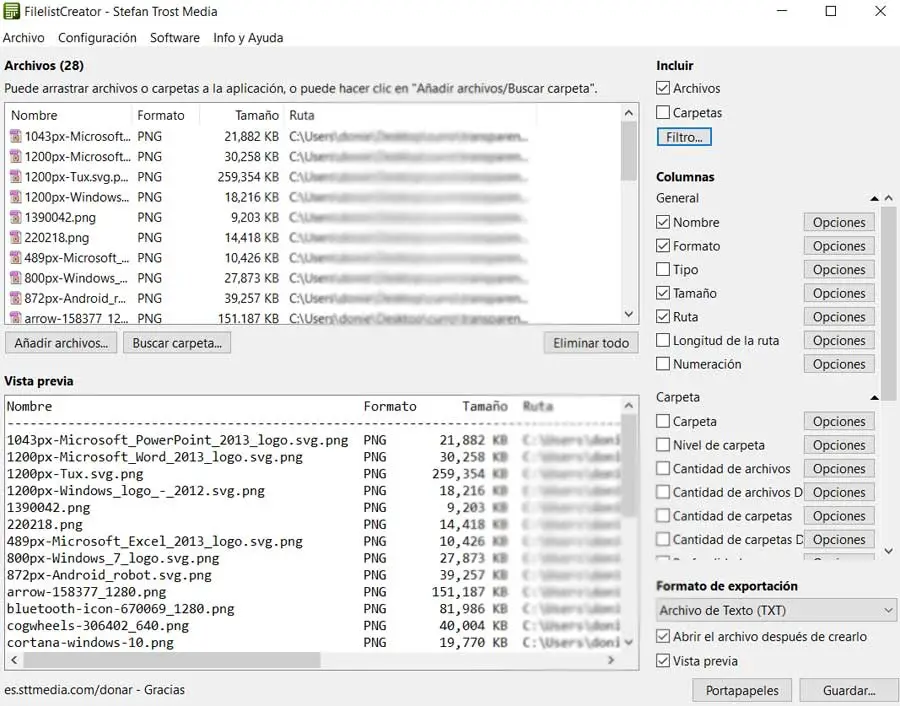Click columns panel scroll up arrow

point(889,198)
